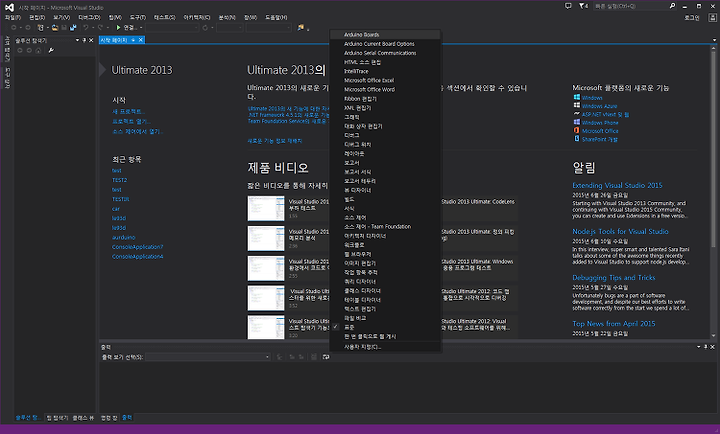Open the start button dropdown arrow
Image resolution: width=720 pixels, height=434 pixels.
pyautogui.click(x=141, y=28)
